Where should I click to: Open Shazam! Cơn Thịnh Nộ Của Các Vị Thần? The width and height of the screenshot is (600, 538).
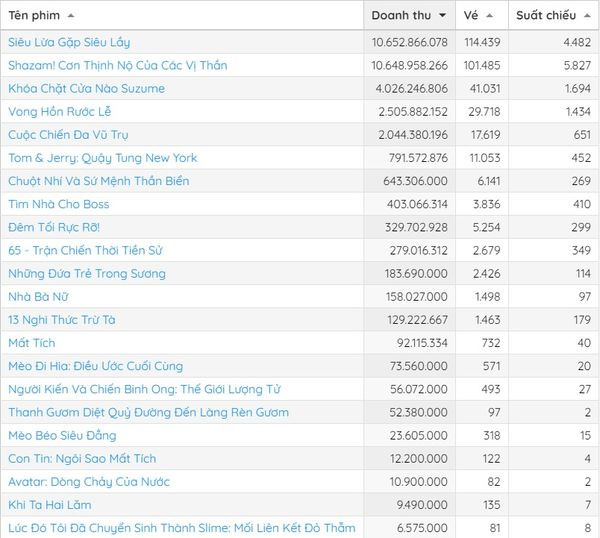point(117,65)
